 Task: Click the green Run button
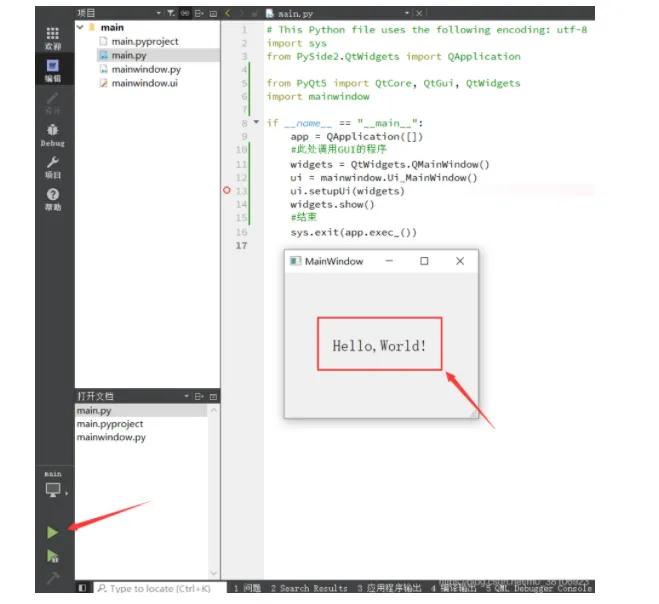click(53, 533)
